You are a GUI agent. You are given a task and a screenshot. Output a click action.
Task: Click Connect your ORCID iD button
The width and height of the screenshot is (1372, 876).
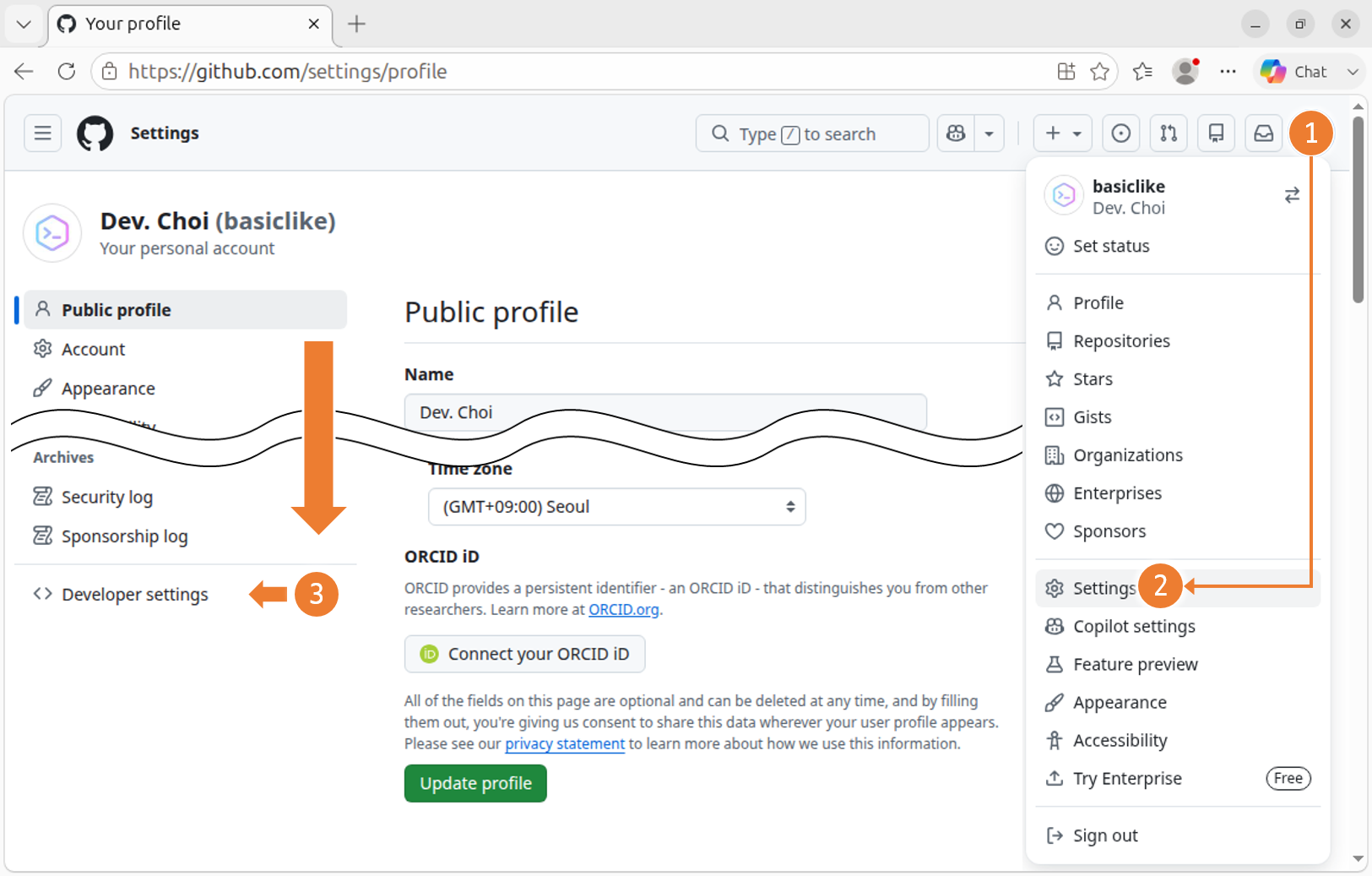click(524, 654)
